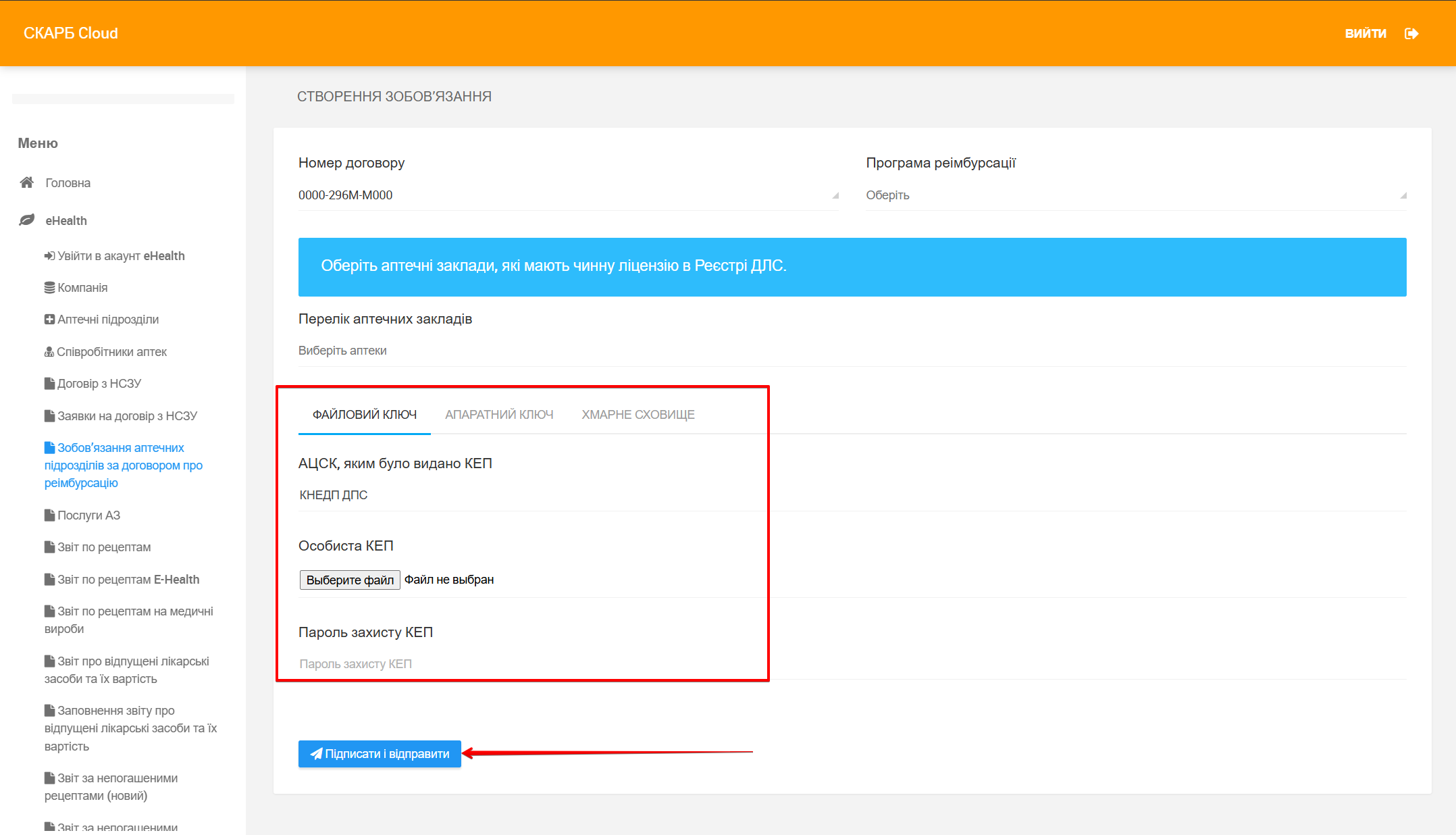
Task: Click the home icon beside Головна
Action: 26,182
